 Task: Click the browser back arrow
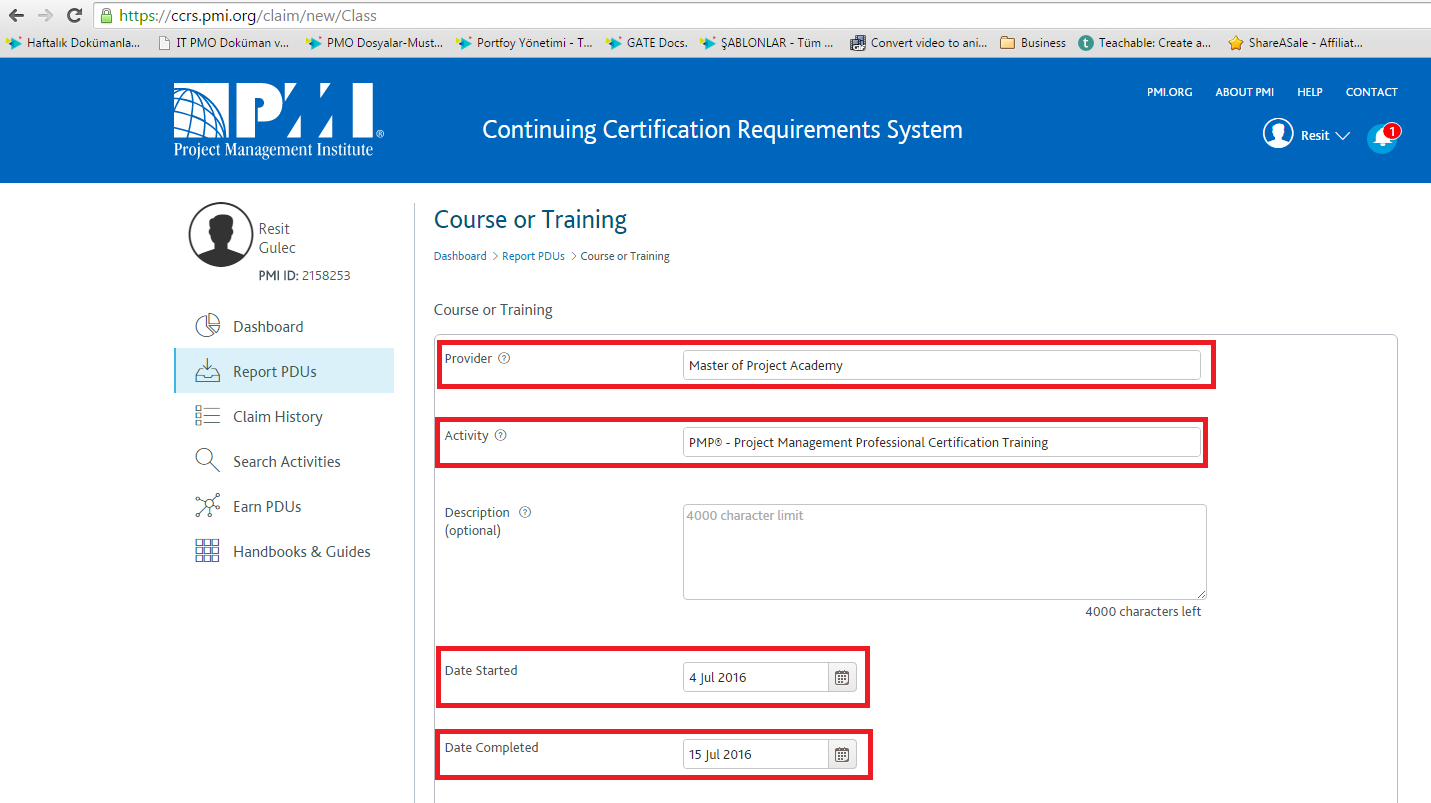(x=16, y=15)
